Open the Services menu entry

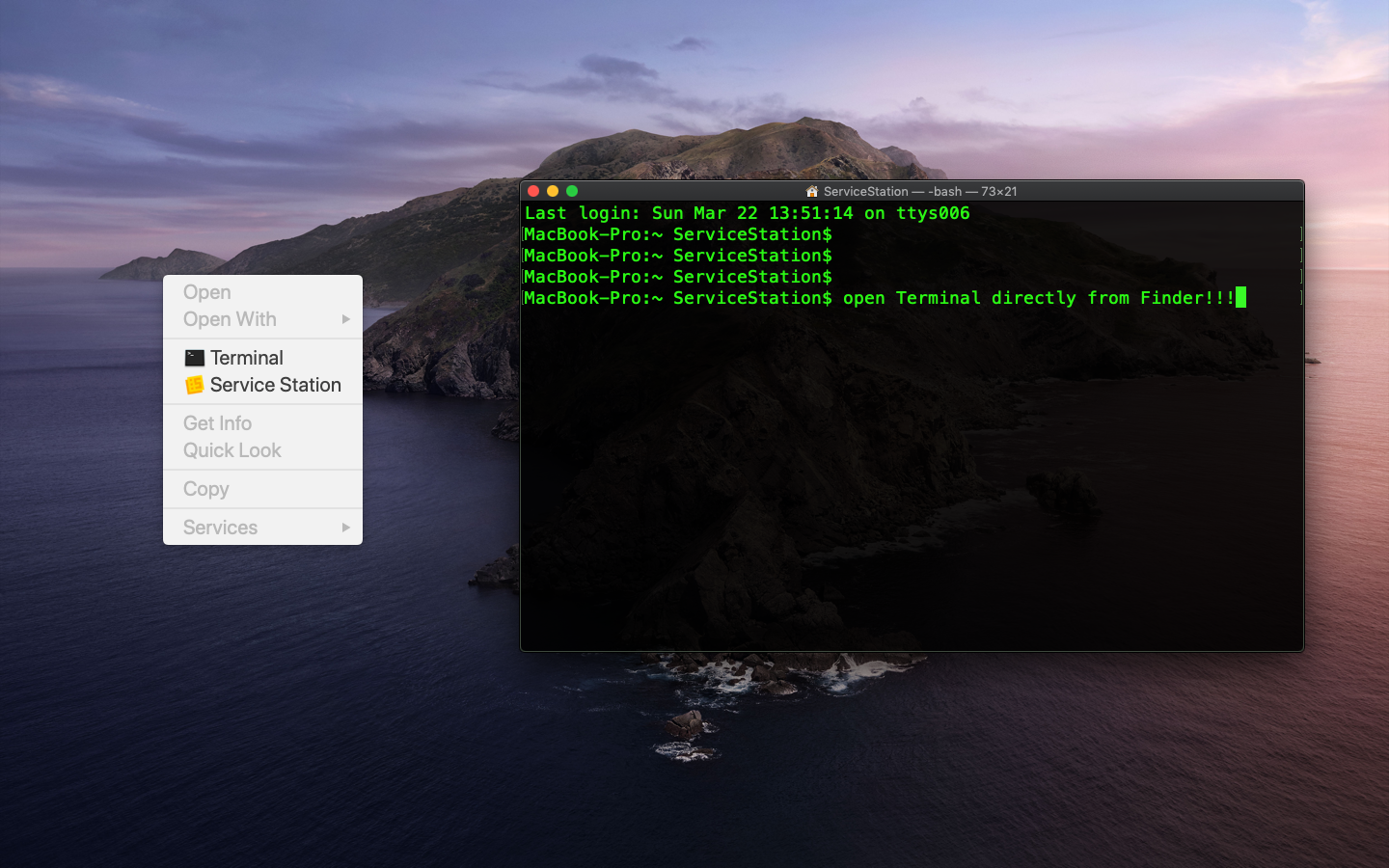click(x=221, y=528)
